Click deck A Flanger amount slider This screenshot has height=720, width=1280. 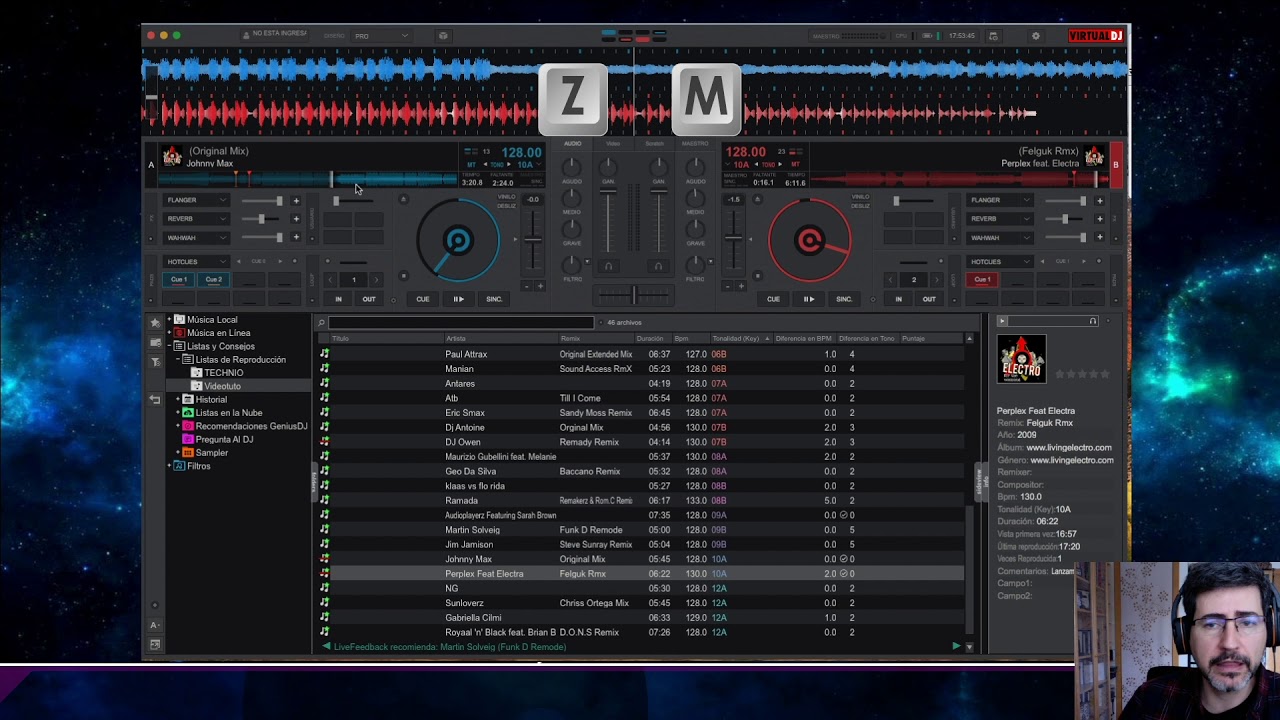tap(261, 201)
